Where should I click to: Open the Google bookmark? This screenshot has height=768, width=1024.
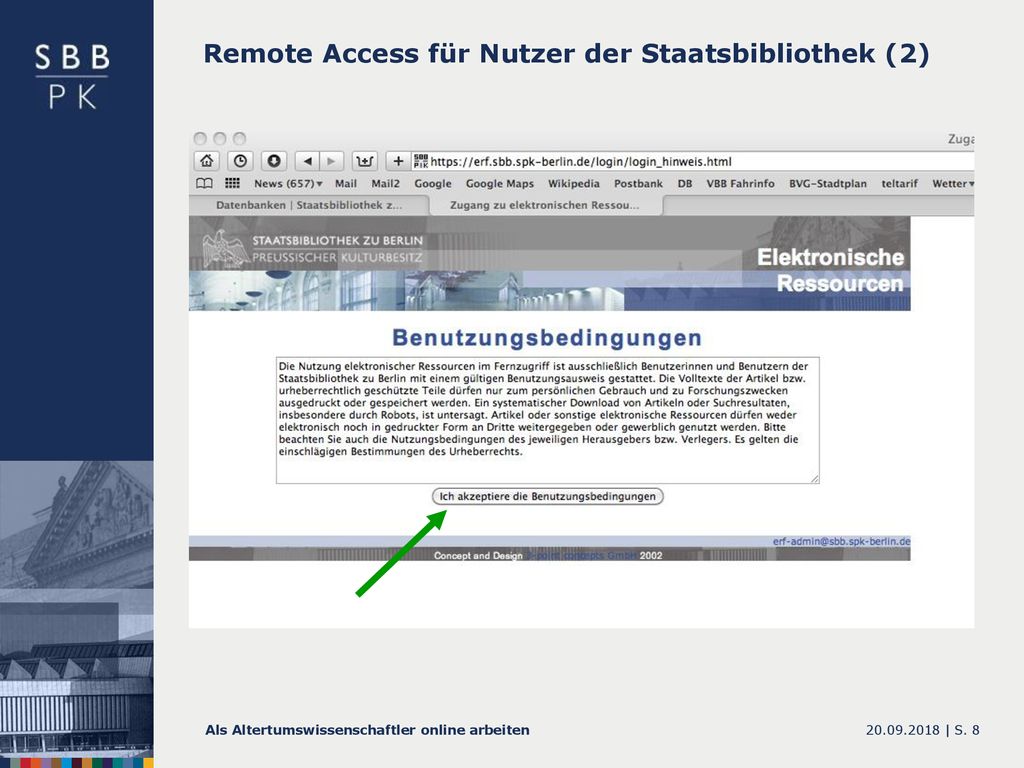(x=432, y=184)
